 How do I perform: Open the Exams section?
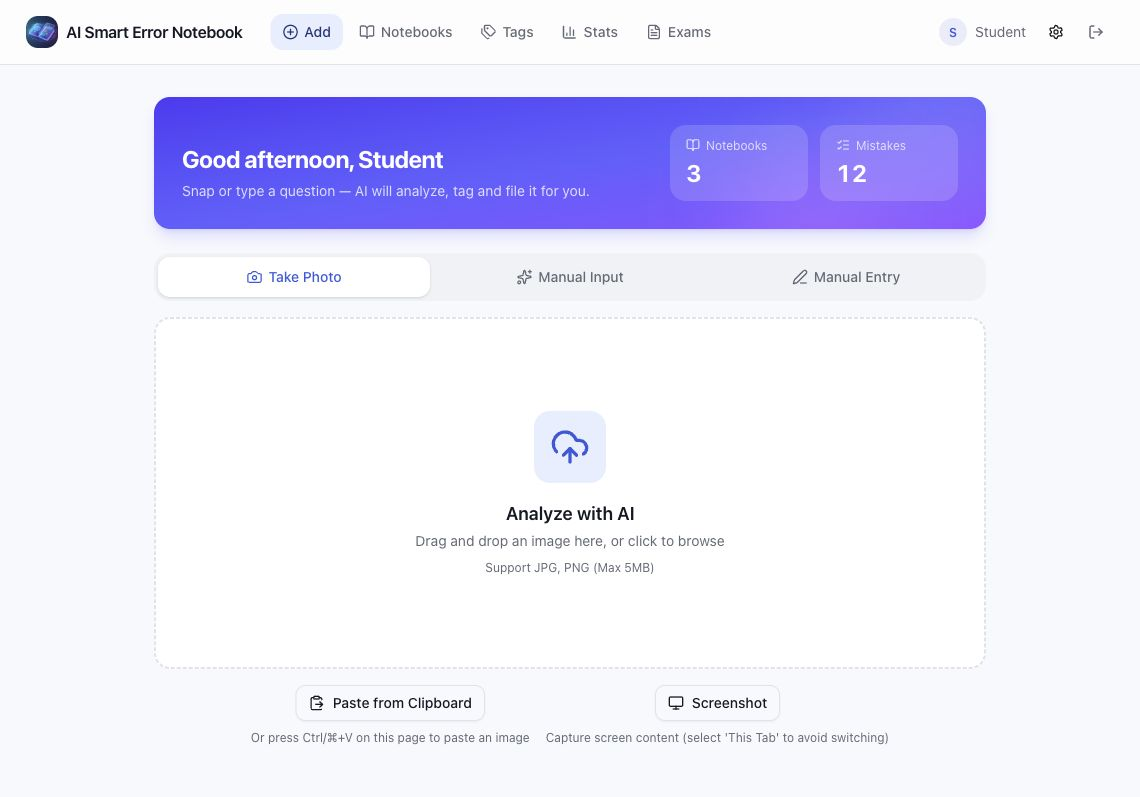coord(679,32)
